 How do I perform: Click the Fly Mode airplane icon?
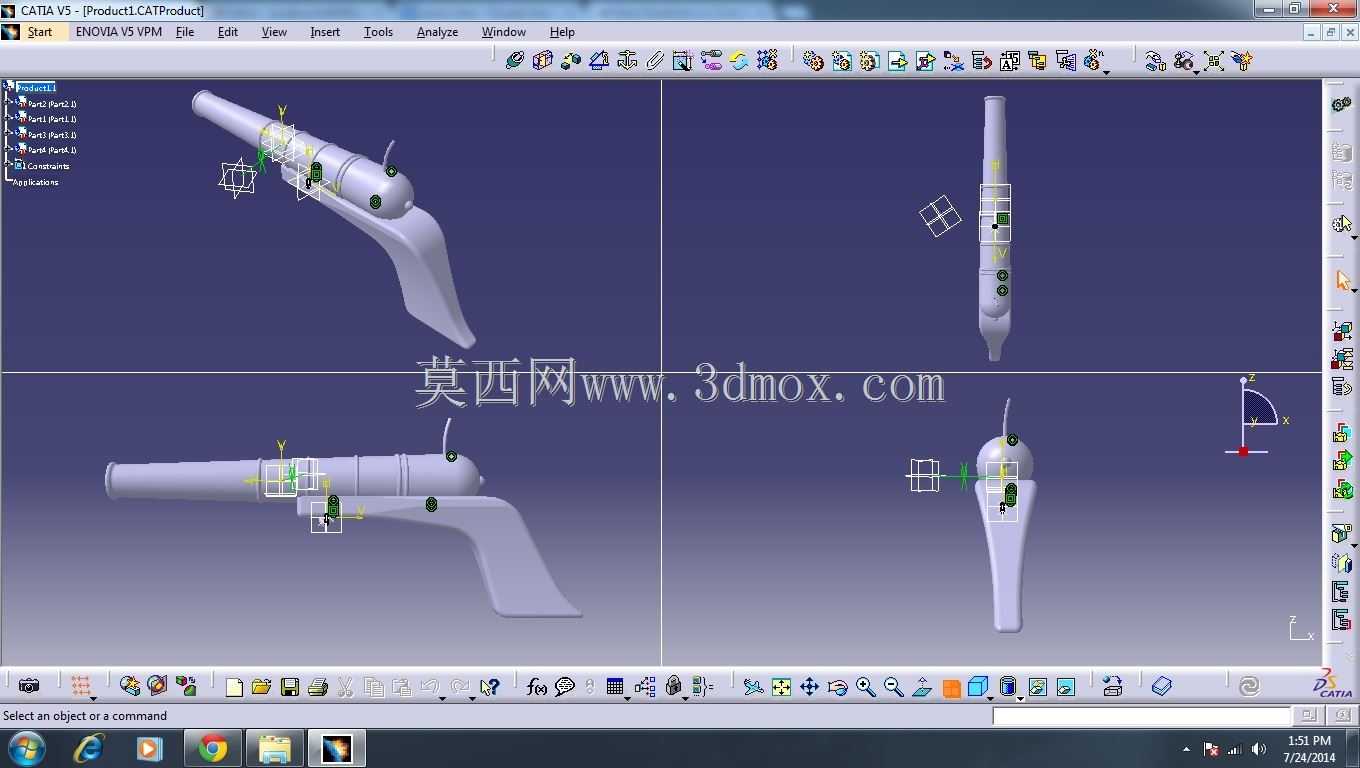(x=753, y=687)
